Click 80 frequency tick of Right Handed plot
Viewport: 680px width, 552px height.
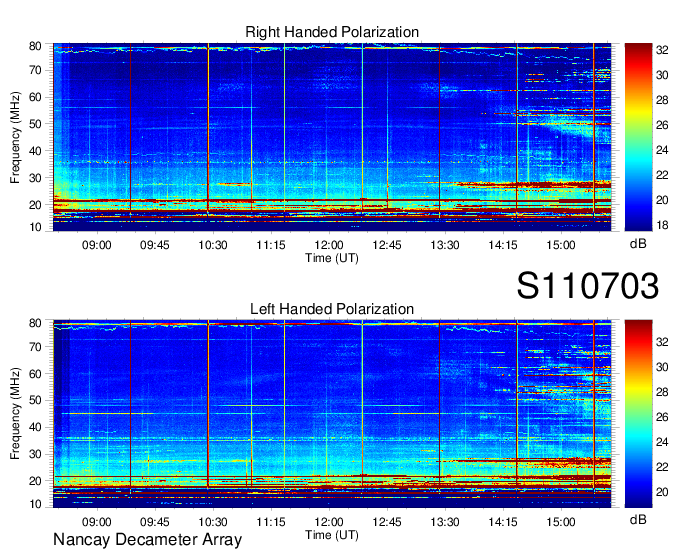(x=35, y=46)
